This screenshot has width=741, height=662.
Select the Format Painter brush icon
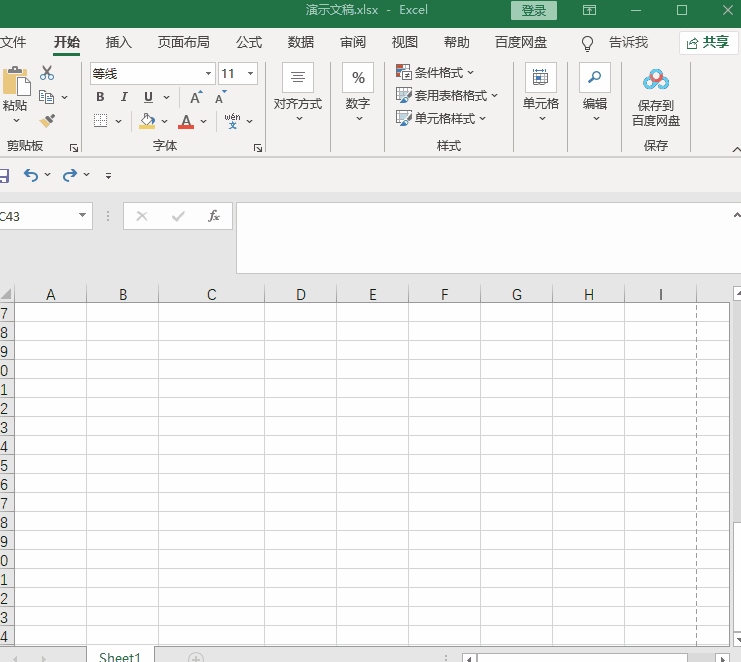(x=47, y=121)
